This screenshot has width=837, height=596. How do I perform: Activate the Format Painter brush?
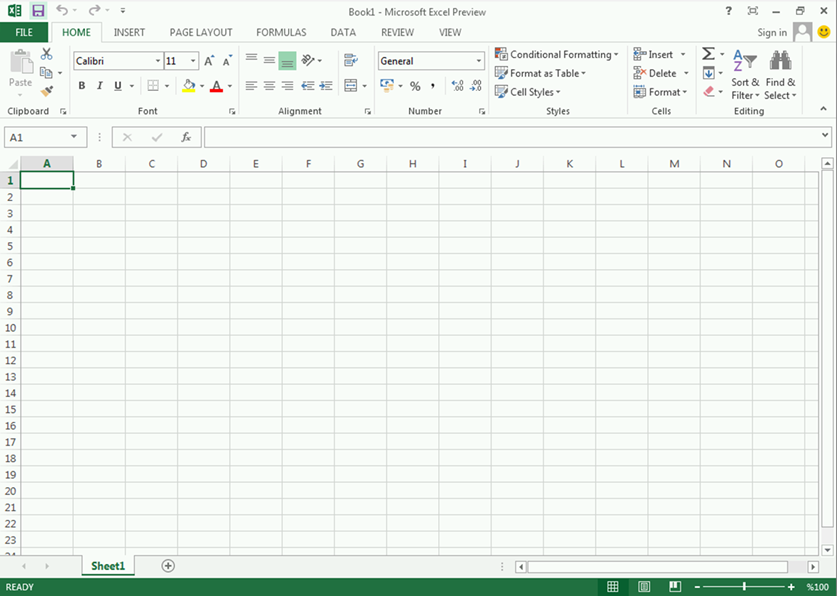coord(46,91)
